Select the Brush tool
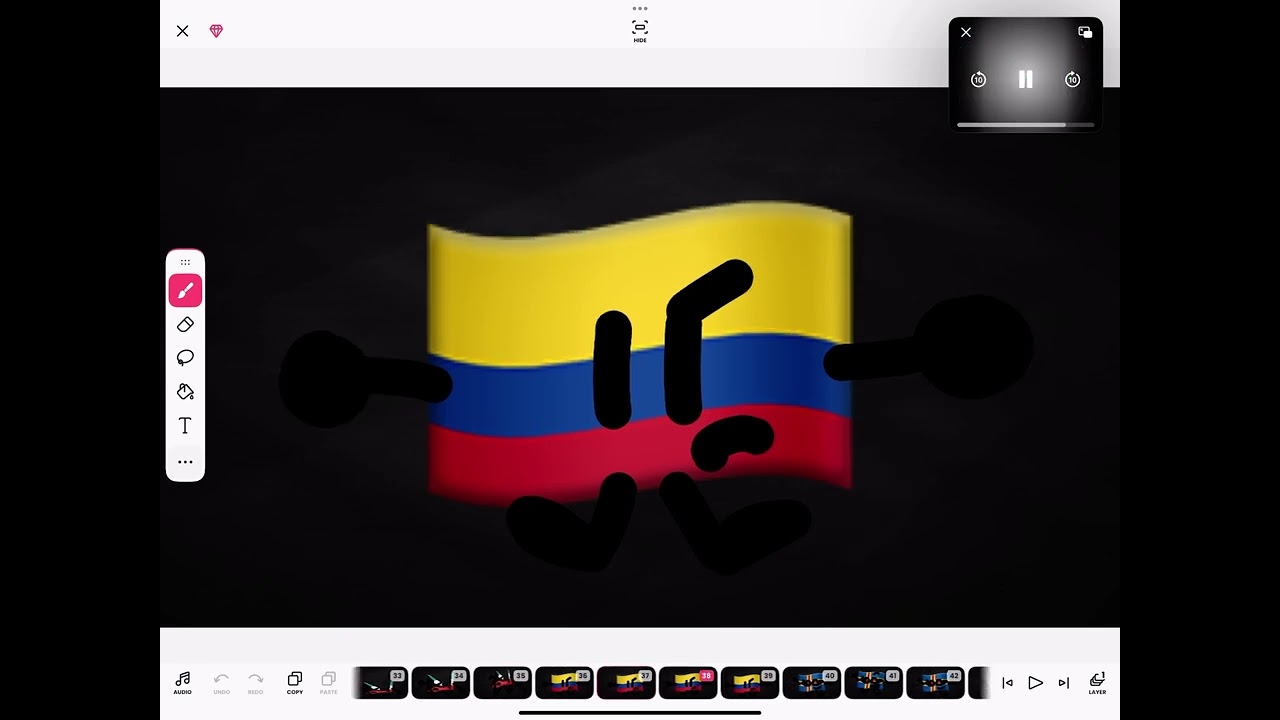Image resolution: width=1280 pixels, height=720 pixels. pos(185,291)
